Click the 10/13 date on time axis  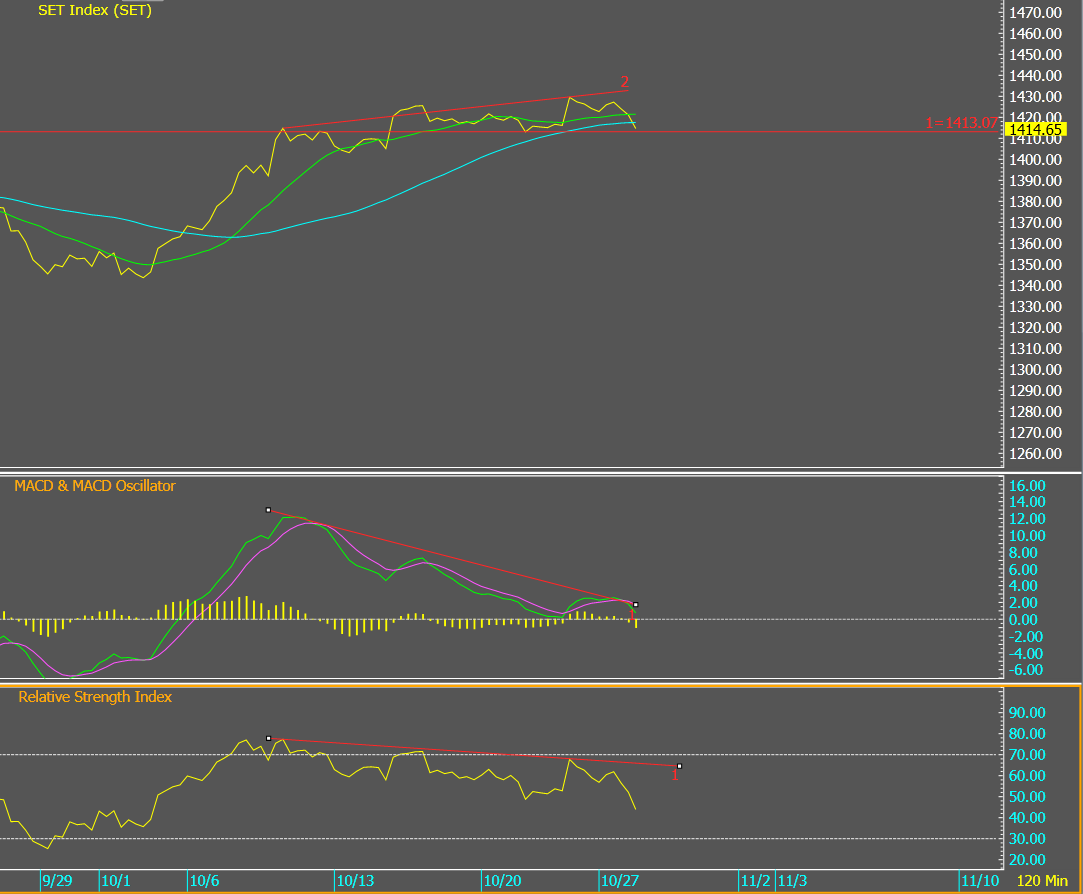pos(356,881)
